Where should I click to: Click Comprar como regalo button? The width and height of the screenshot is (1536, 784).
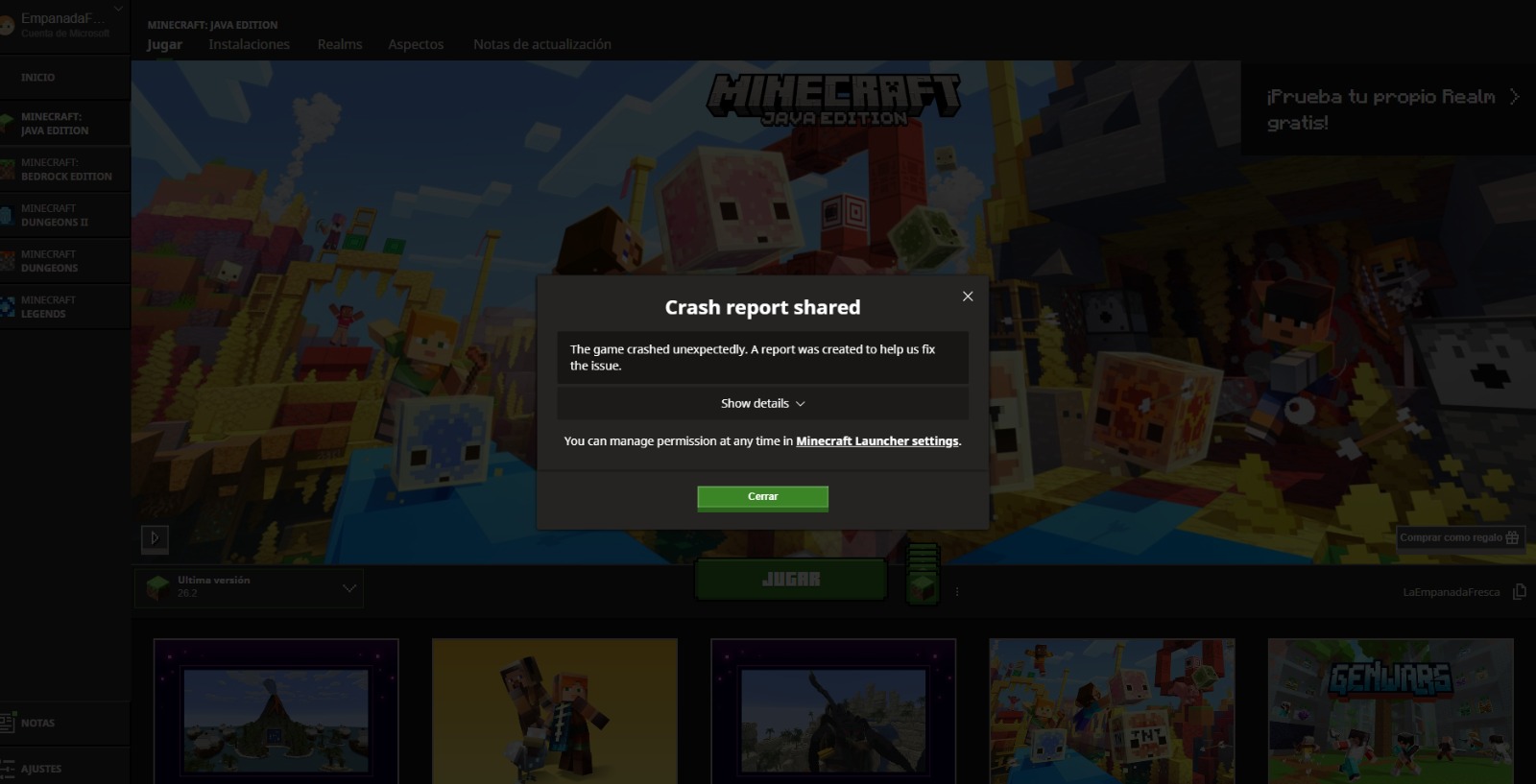pyautogui.click(x=1459, y=537)
